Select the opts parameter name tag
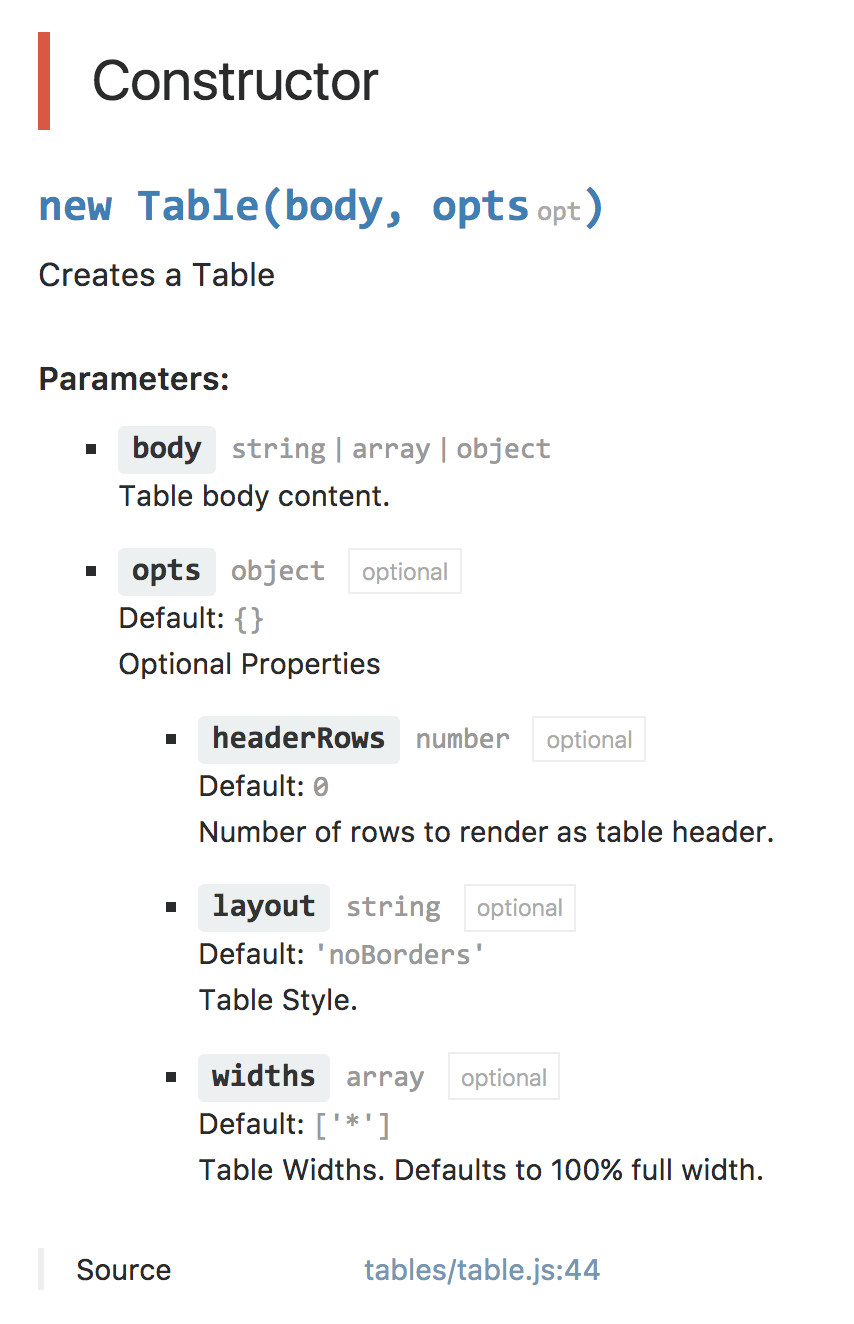Screen dimensions: 854x1324 (x=167, y=571)
